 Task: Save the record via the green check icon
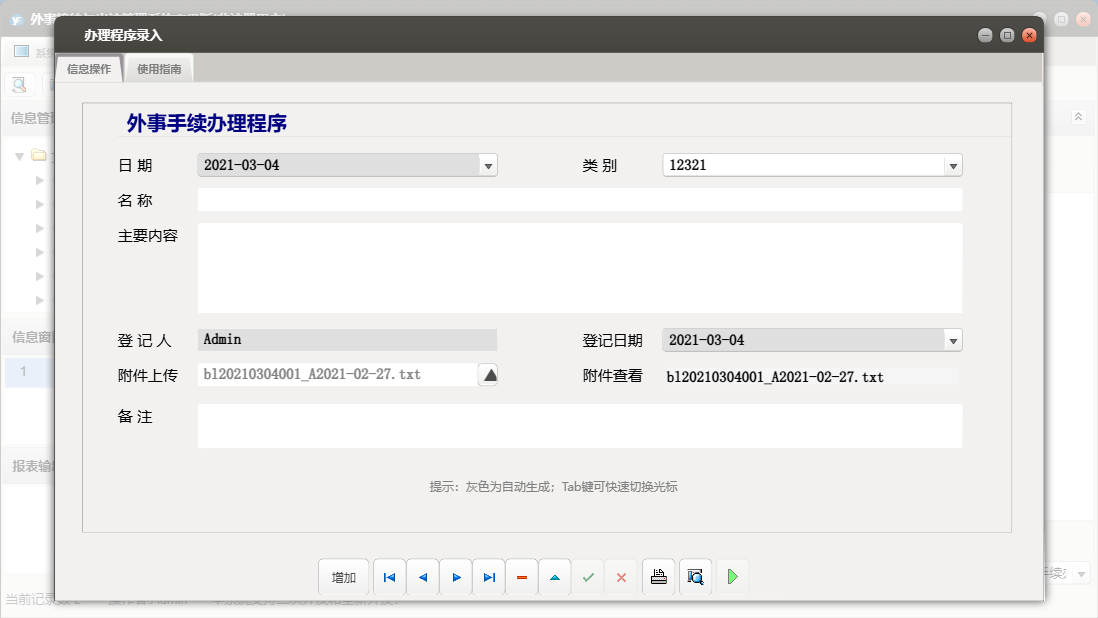pos(588,577)
